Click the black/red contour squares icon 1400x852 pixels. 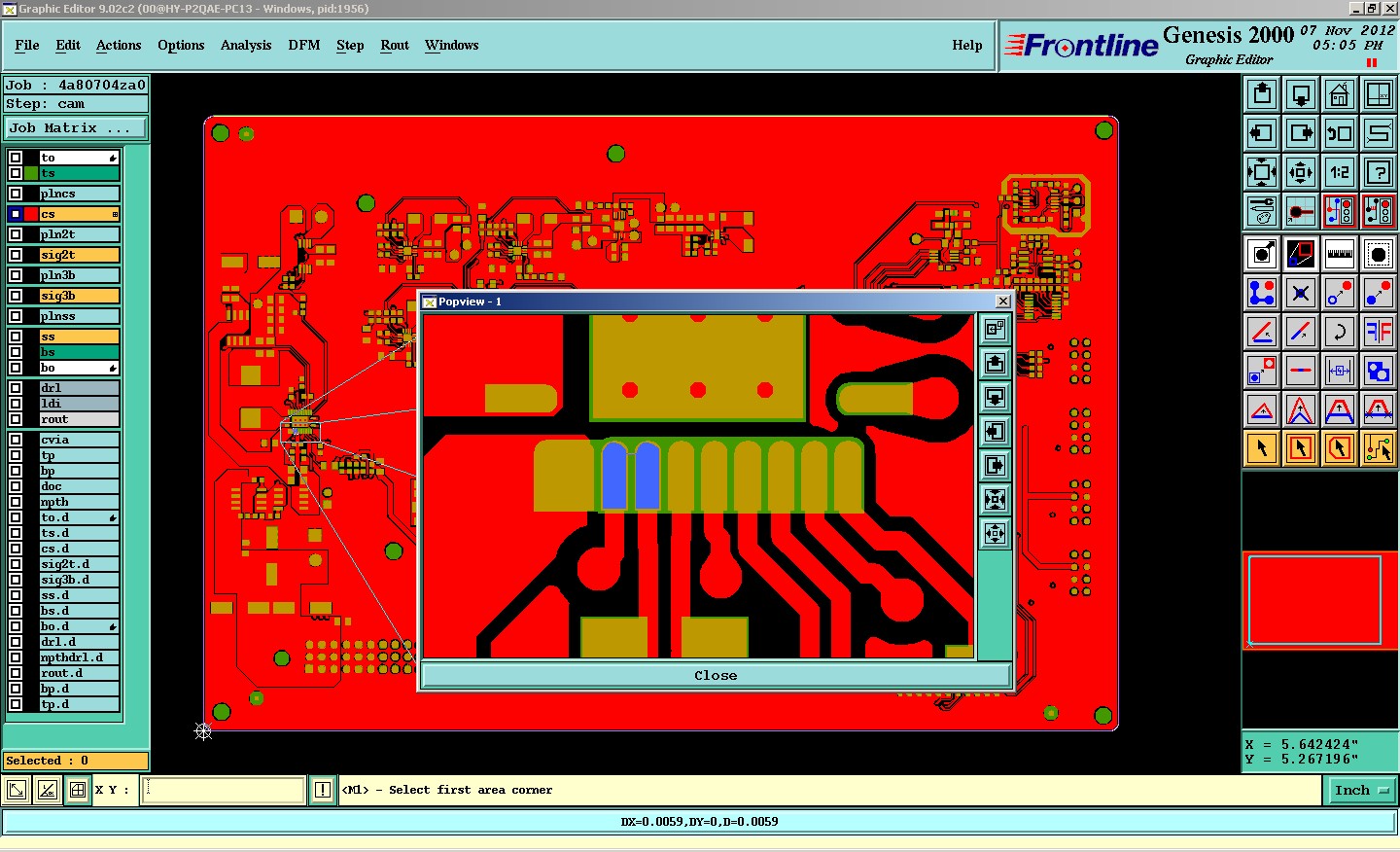(1301, 254)
